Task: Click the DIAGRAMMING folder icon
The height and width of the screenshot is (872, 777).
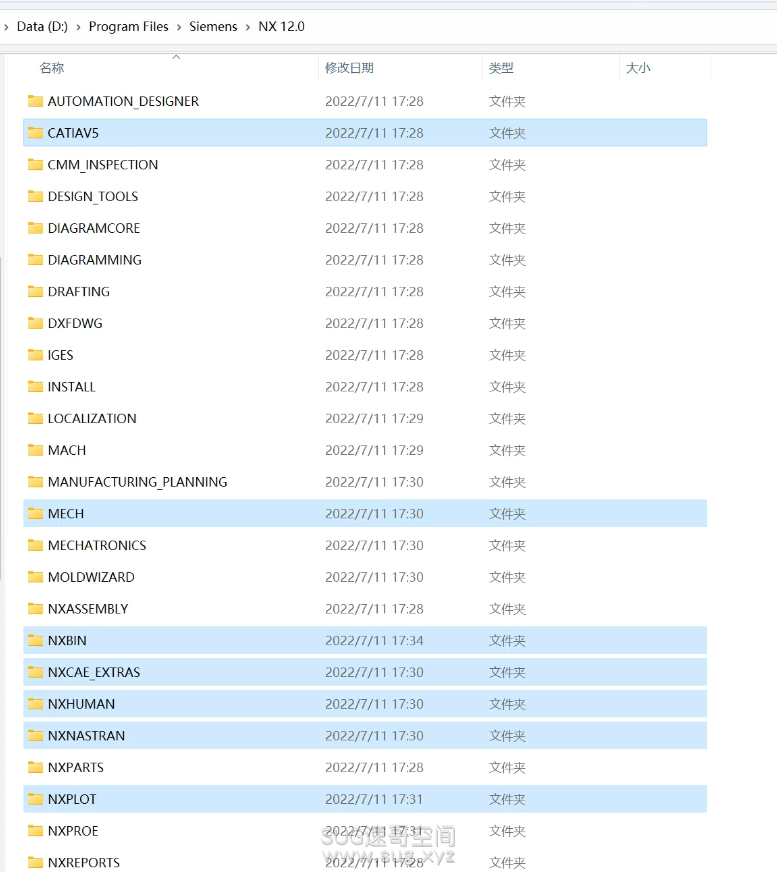Action: (36, 260)
